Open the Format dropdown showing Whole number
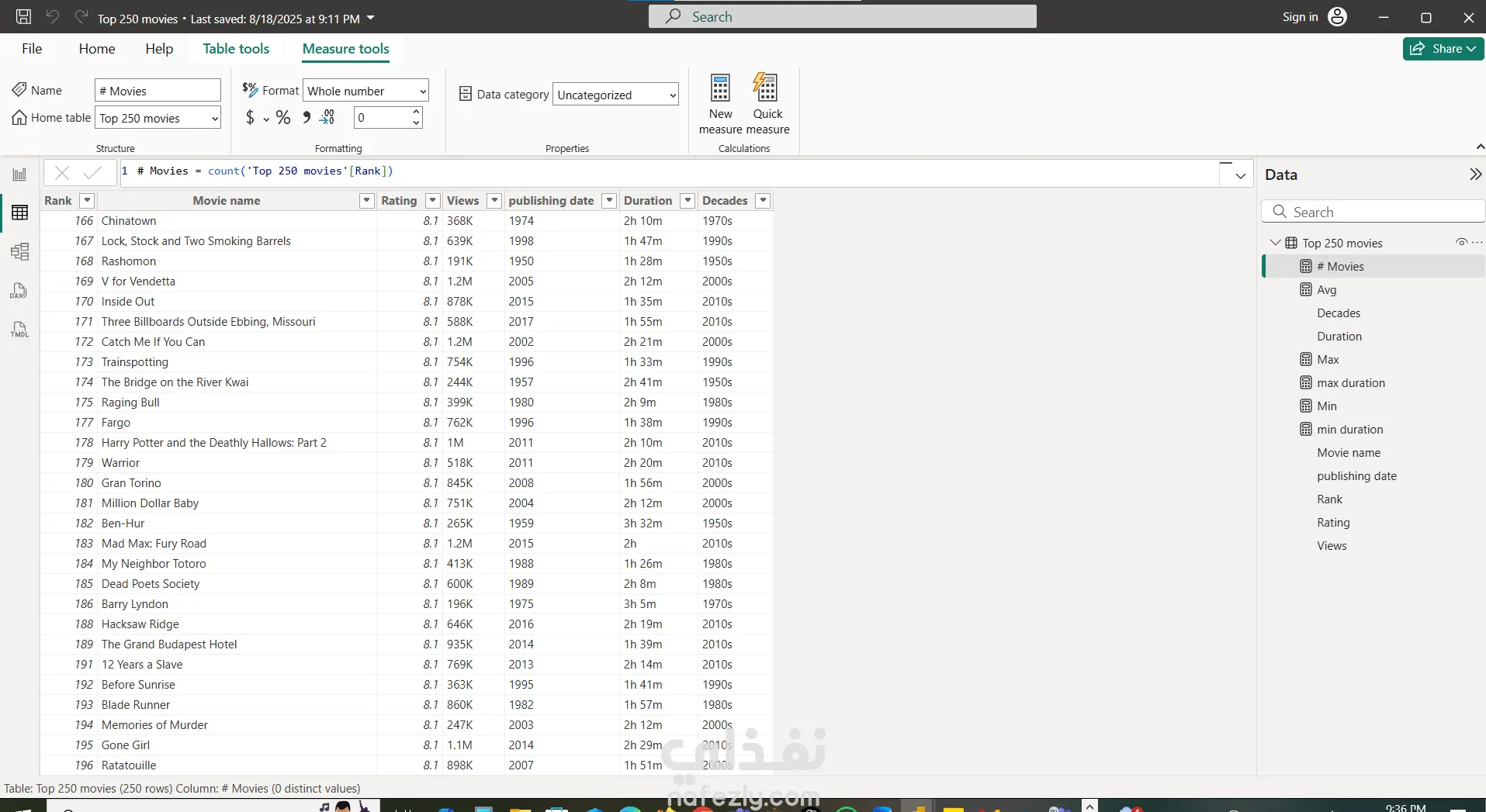The width and height of the screenshot is (1486, 812). (365, 91)
